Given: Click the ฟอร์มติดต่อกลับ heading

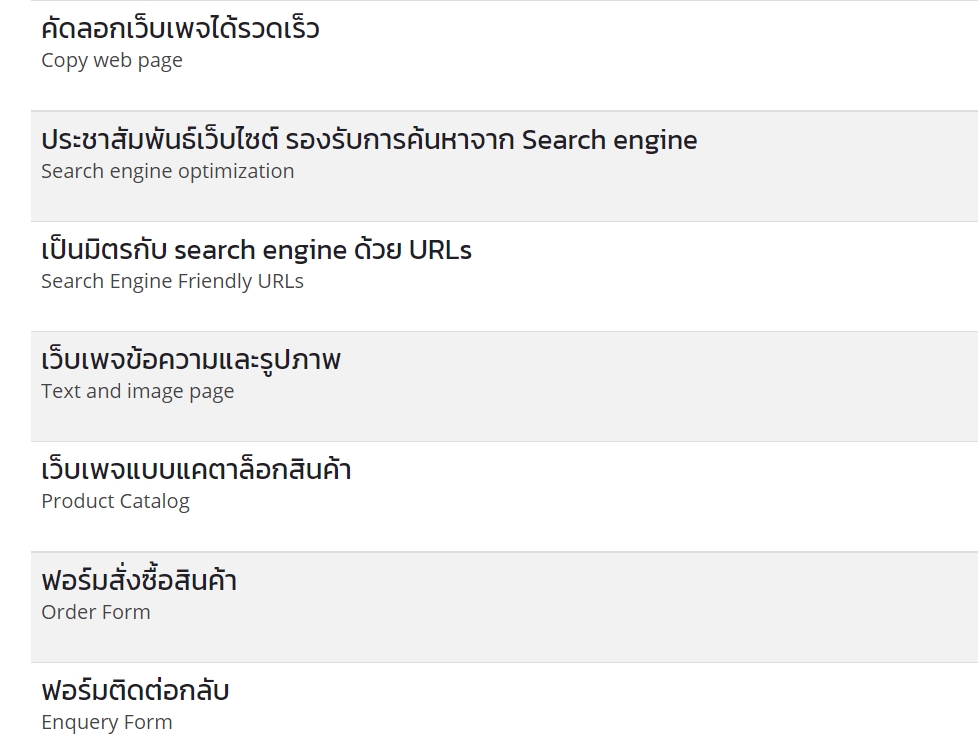Looking at the screenshot, I should 135,691.
